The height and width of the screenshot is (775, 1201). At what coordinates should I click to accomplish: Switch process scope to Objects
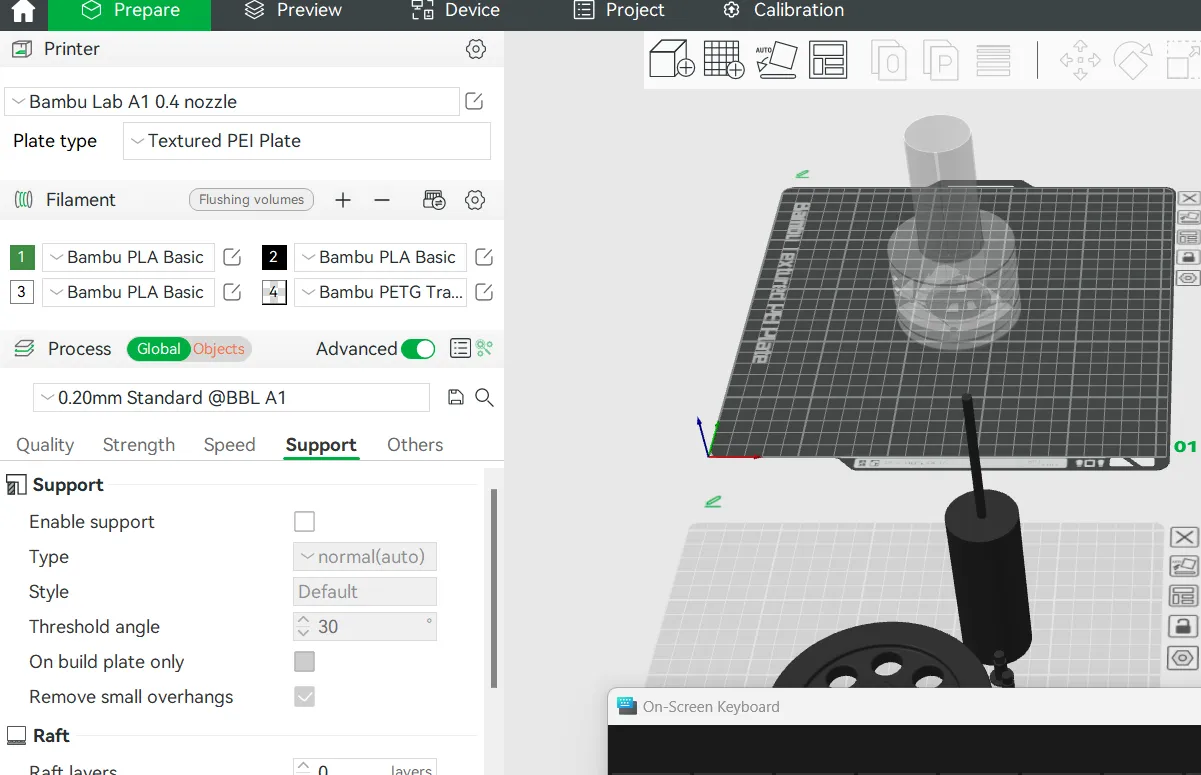[219, 349]
